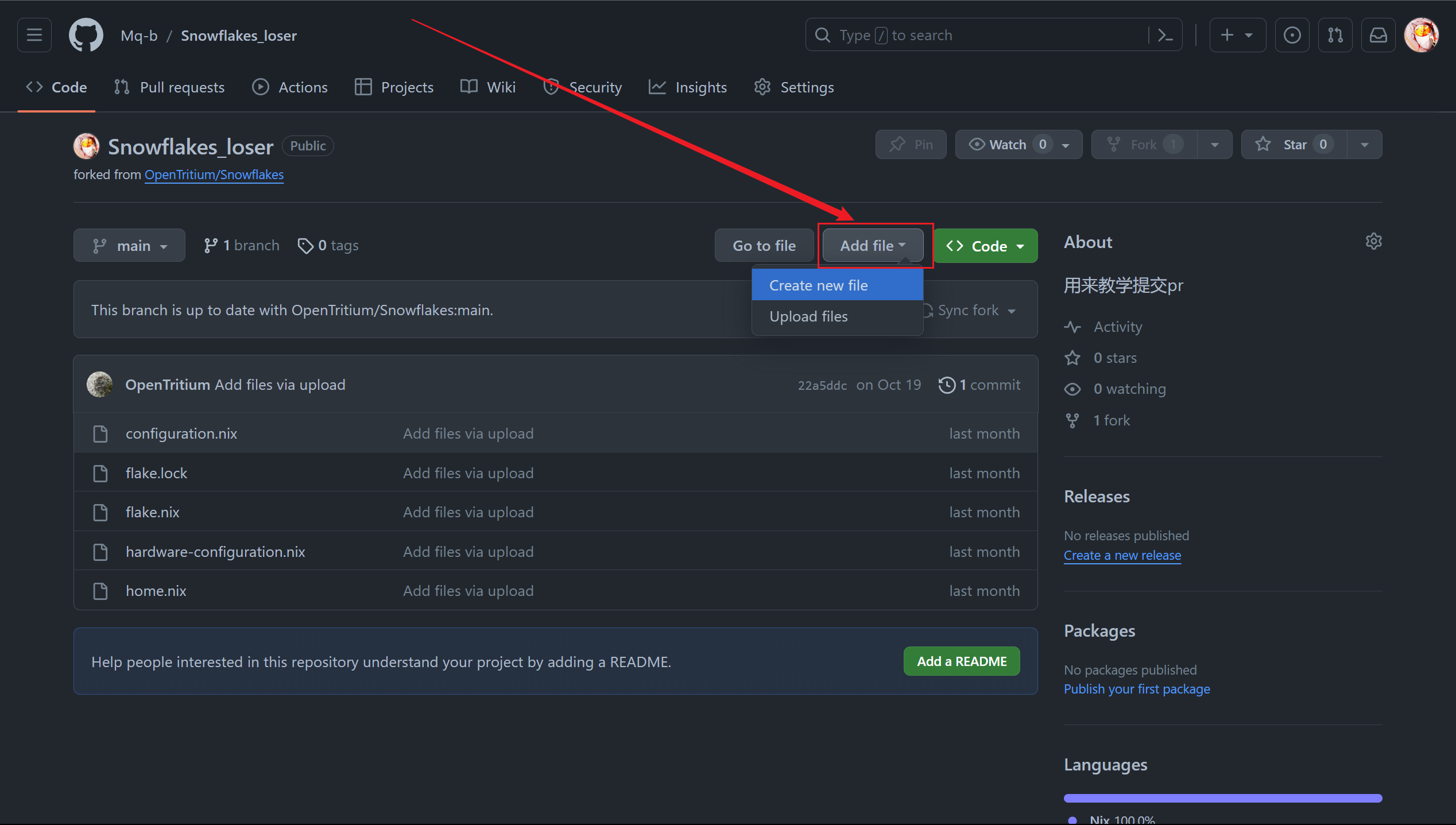Viewport: 1456px width, 825px height.
Task: Open the hamburger navigation menu
Action: click(x=34, y=35)
